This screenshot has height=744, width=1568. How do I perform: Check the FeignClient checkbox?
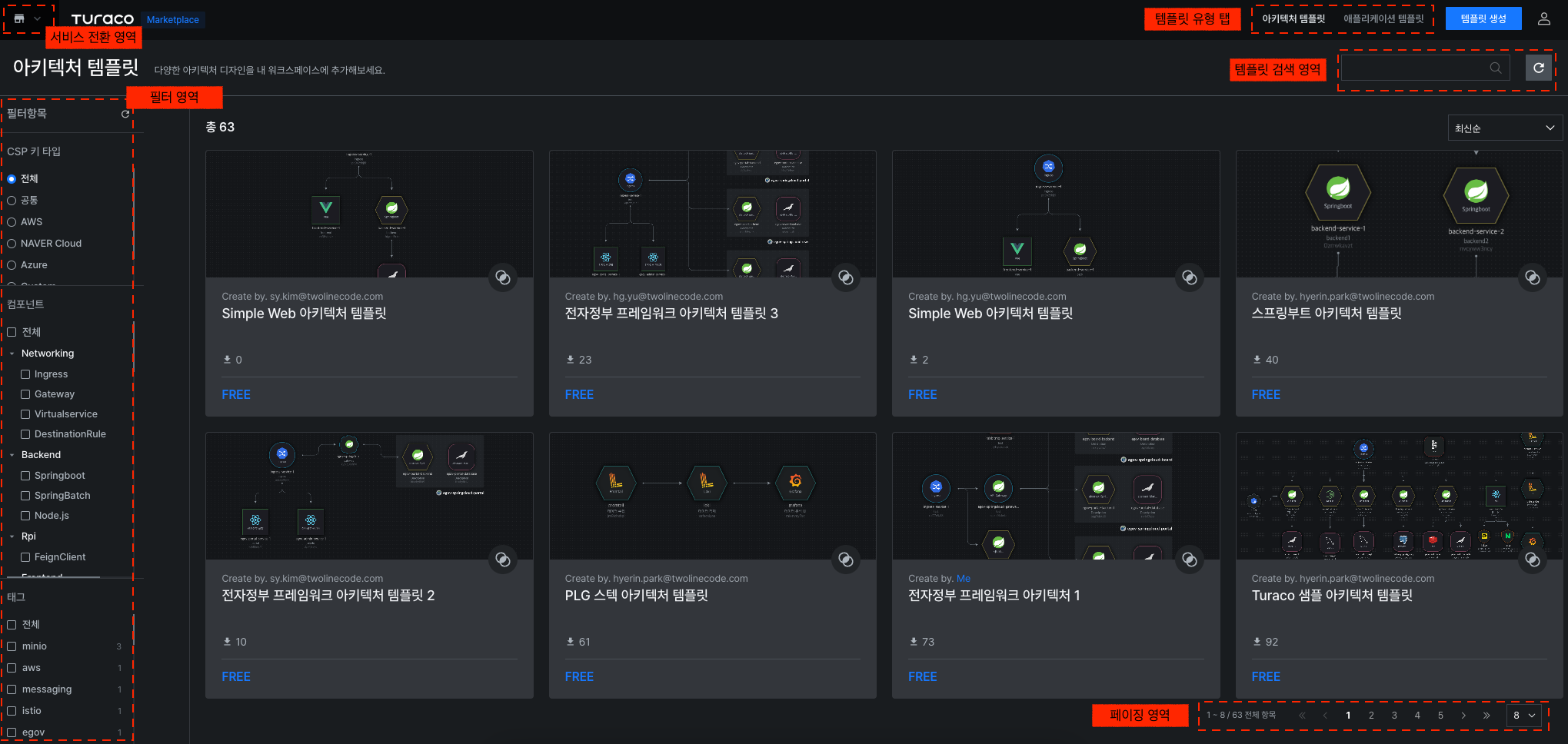pos(25,556)
